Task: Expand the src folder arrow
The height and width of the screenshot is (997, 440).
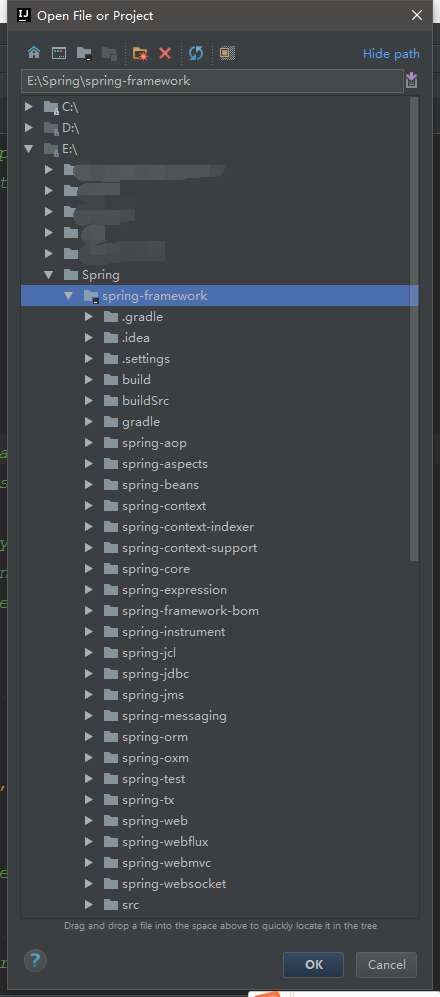Action: pos(89,904)
